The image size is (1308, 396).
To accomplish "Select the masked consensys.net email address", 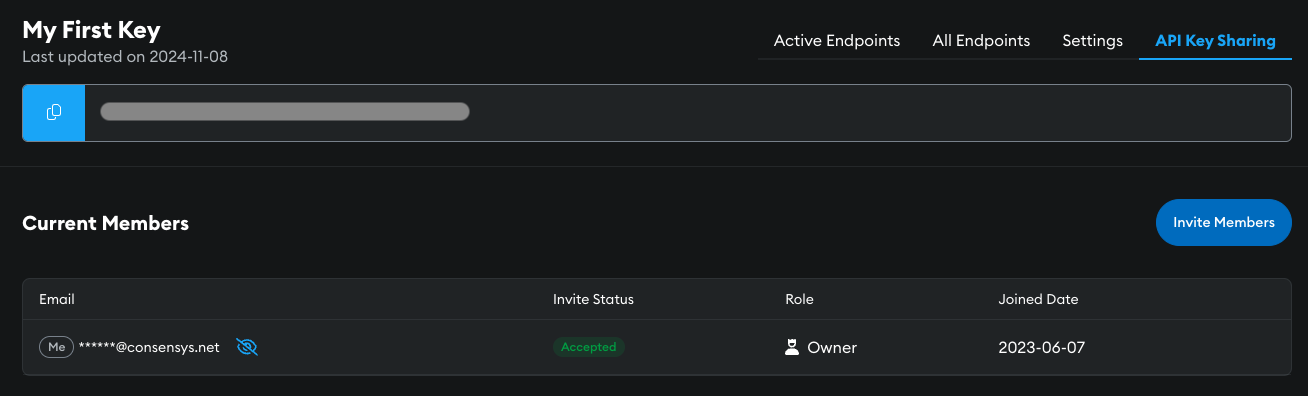I will [149, 347].
